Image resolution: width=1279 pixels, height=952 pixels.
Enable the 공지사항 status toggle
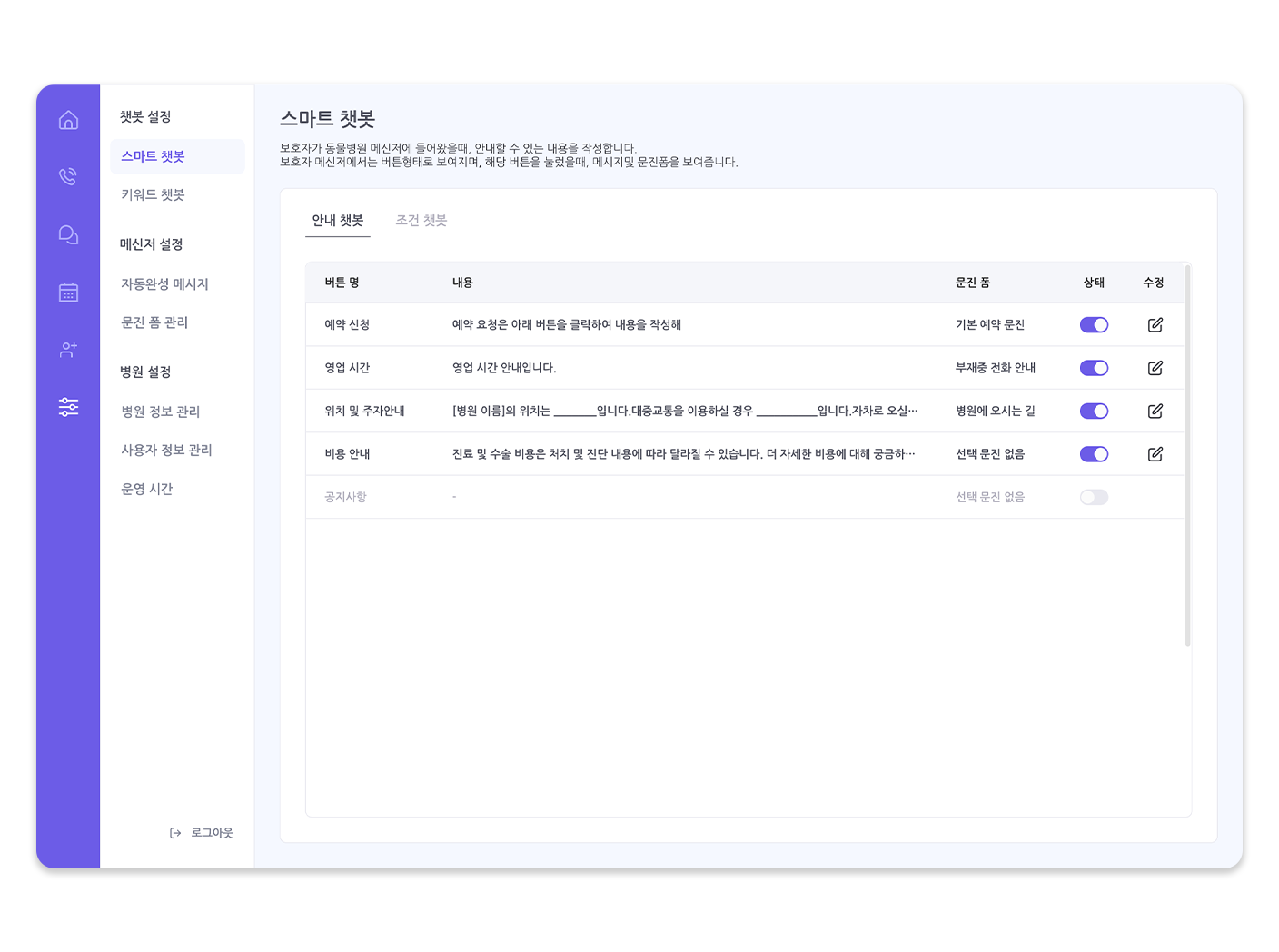pyautogui.click(x=1094, y=497)
